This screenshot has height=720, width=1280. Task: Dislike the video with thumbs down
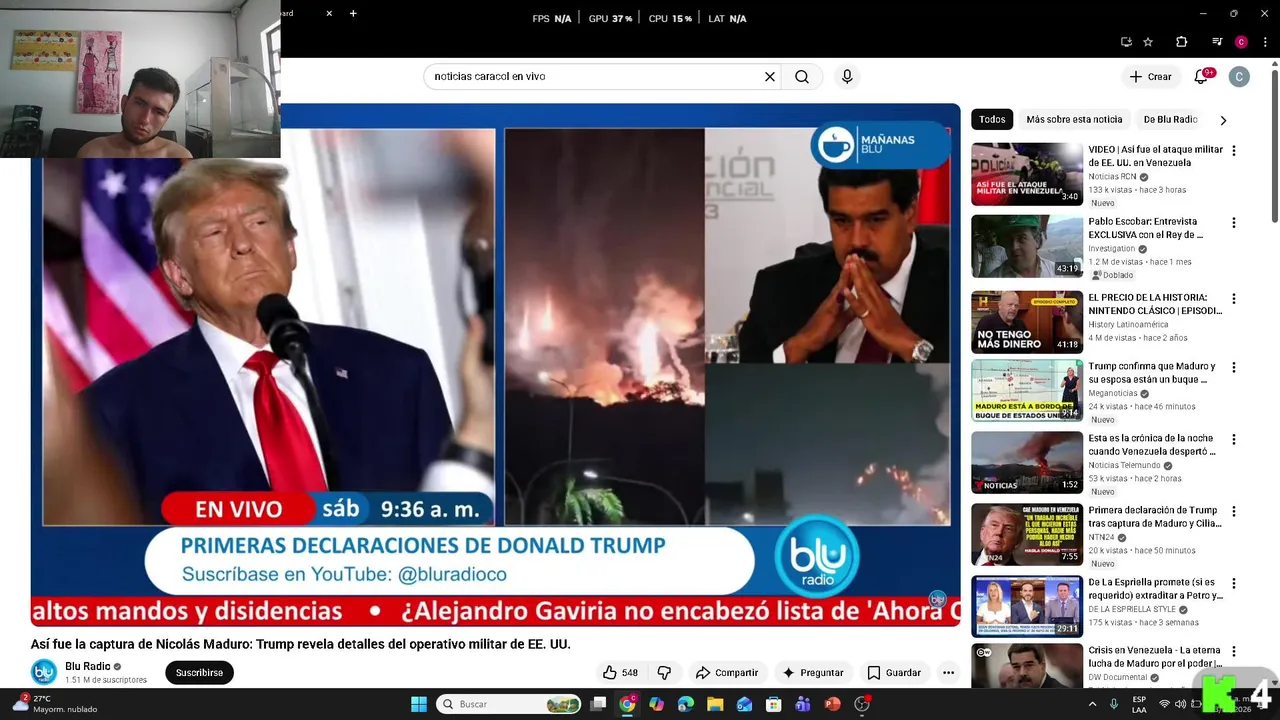click(664, 672)
